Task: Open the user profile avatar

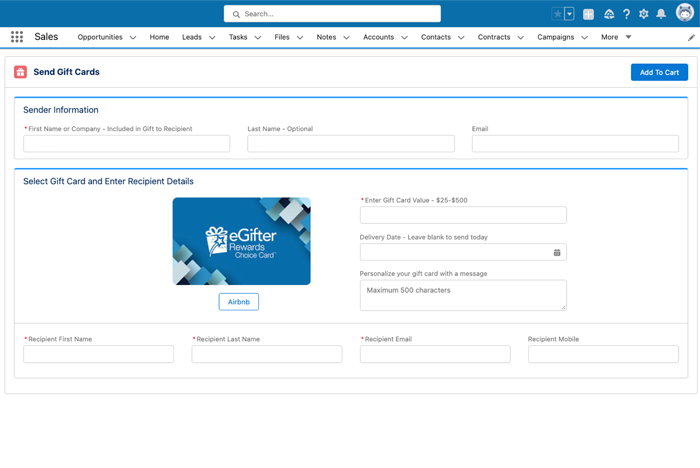Action: pyautogui.click(x=683, y=14)
